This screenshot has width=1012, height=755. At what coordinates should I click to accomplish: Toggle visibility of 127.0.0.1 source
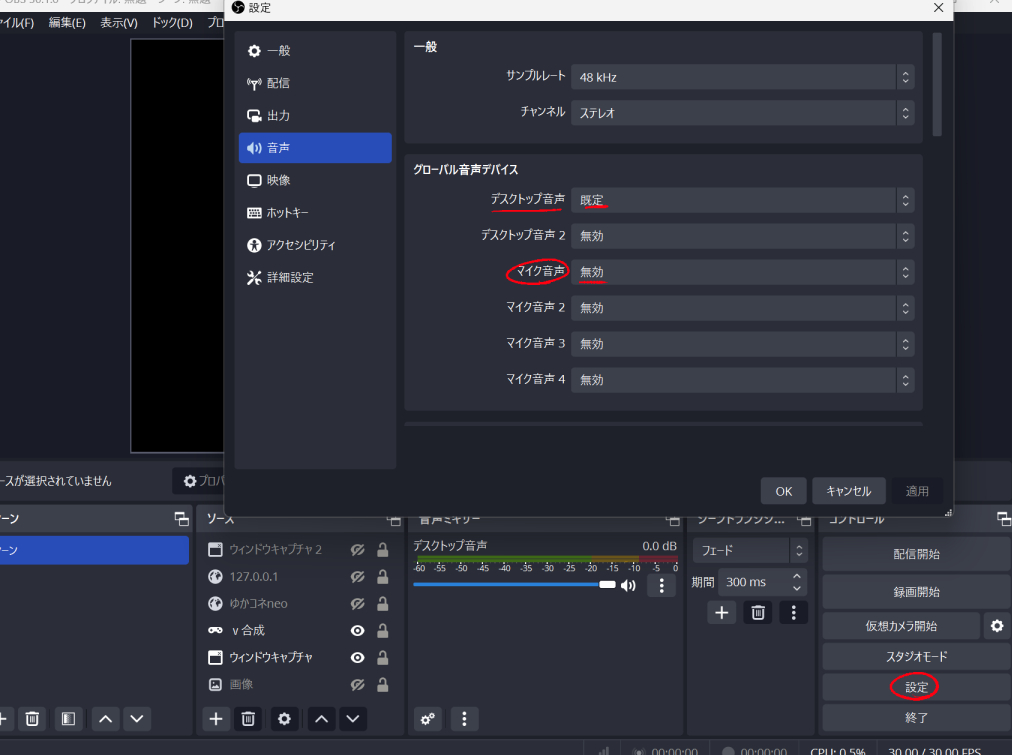pyautogui.click(x=358, y=577)
